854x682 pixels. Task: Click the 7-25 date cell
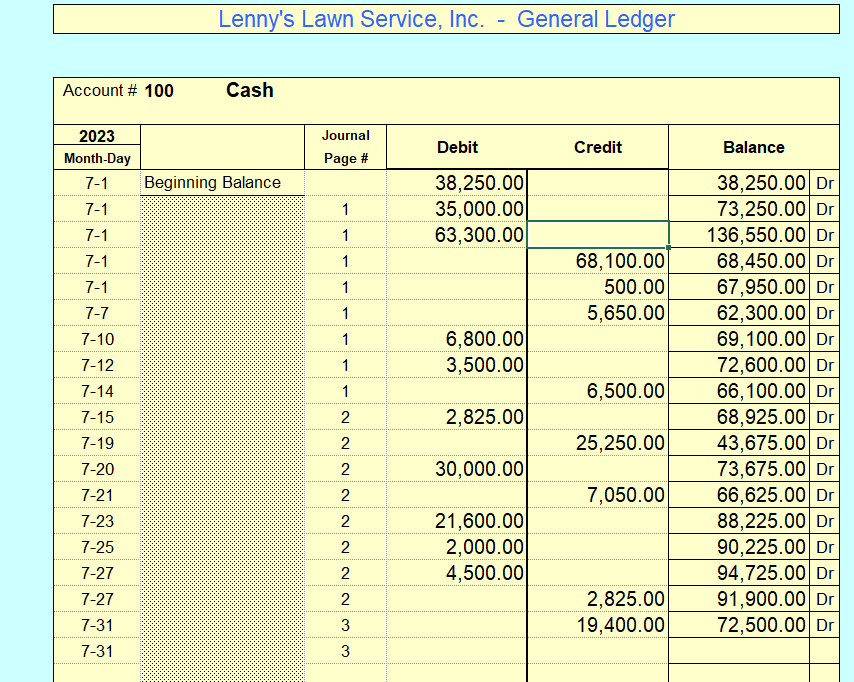point(97,547)
